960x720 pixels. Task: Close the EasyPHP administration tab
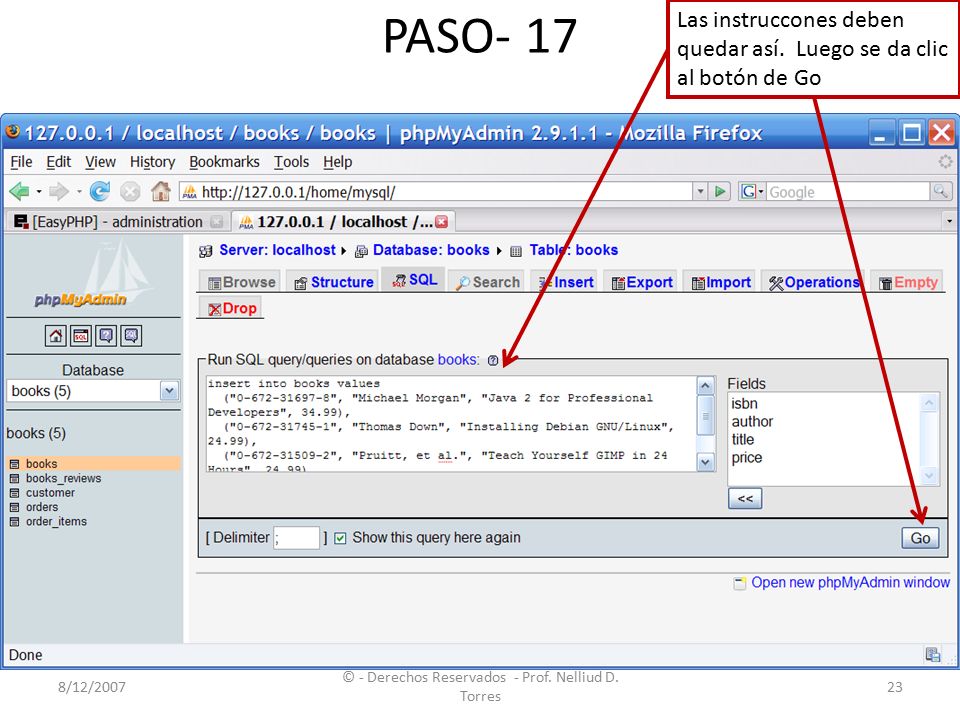tap(216, 222)
